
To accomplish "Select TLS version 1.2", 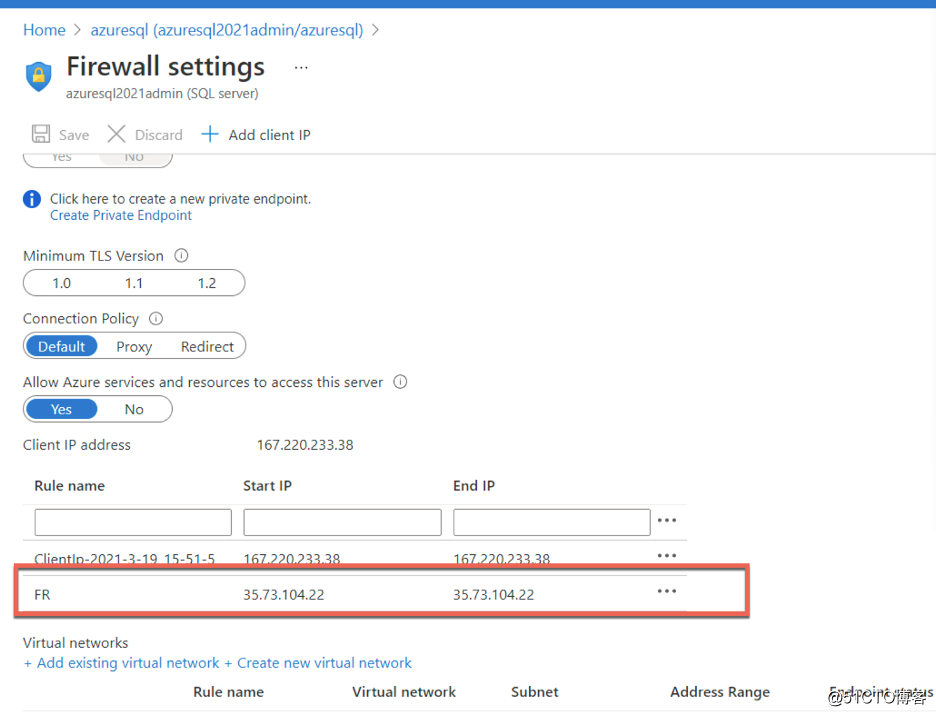I will tap(207, 283).
